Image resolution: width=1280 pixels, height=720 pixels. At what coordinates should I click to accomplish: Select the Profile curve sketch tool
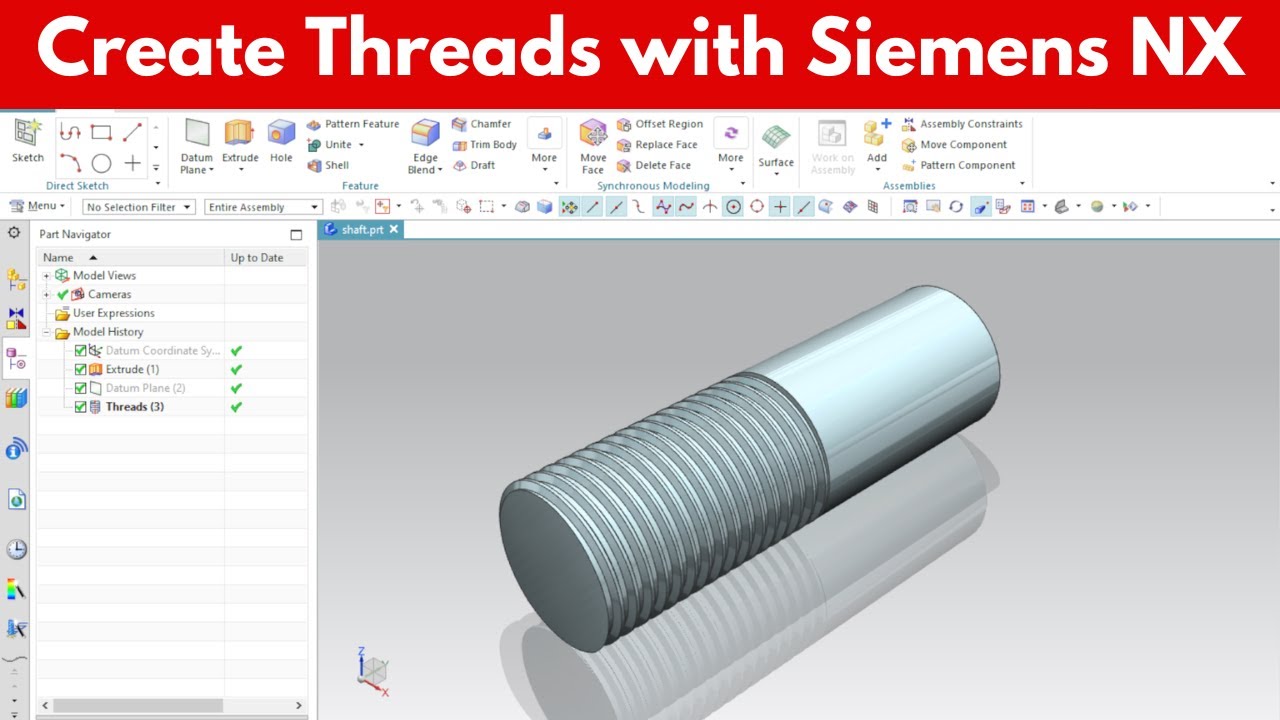[x=69, y=132]
